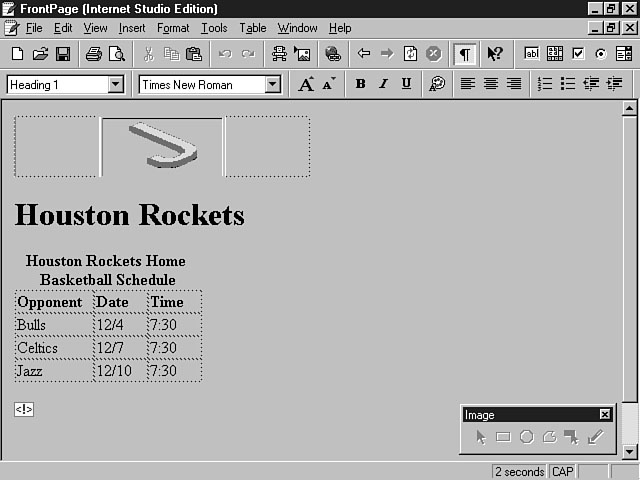Expand the Times New Roman font list
The image size is (640, 480).
coord(273,85)
